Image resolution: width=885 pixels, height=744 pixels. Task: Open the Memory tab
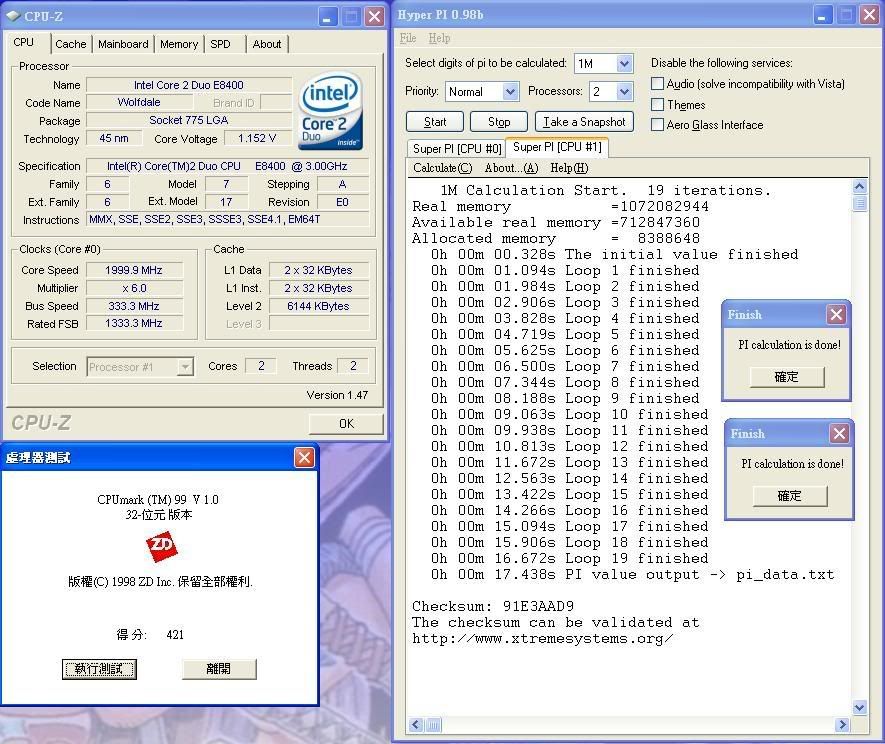[179, 44]
